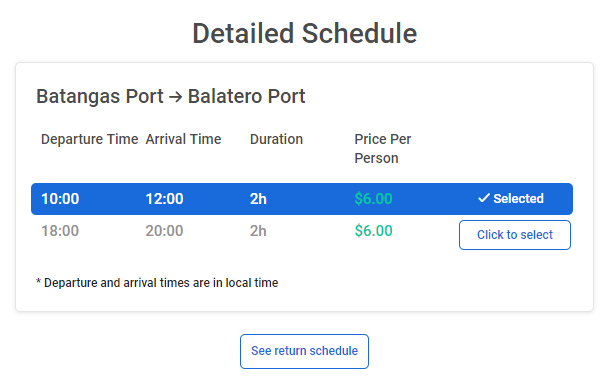Click the Selected label on the 10:00 row
This screenshot has width=607, height=387.
point(518,199)
